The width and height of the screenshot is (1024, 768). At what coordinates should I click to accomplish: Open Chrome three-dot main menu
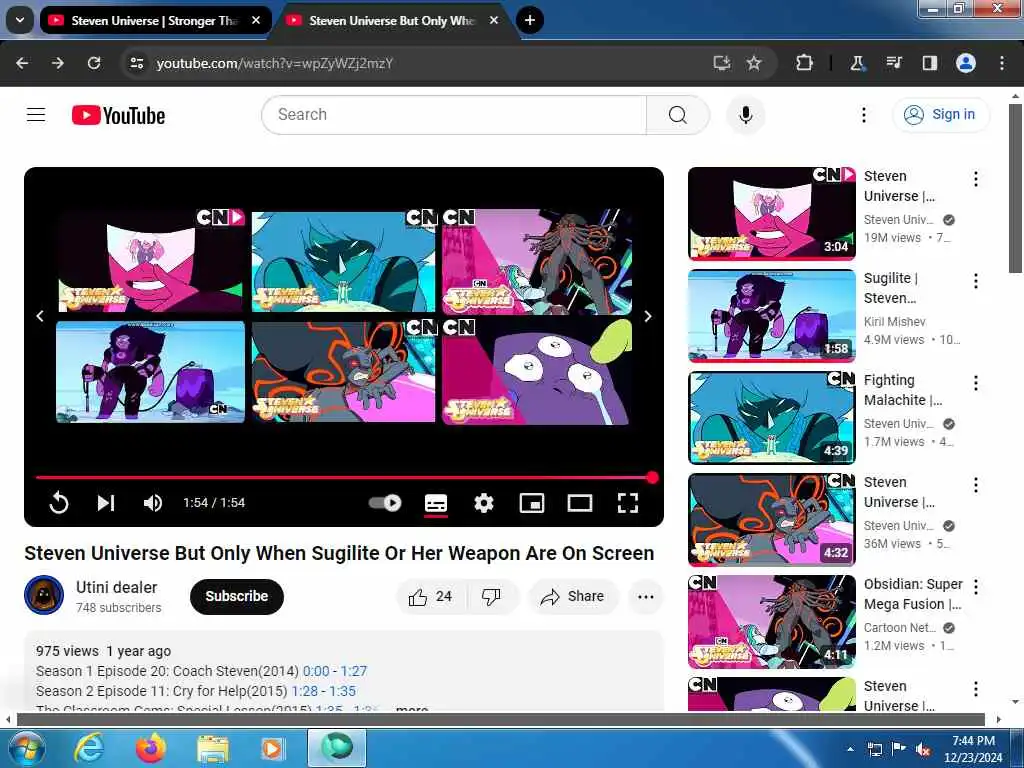[x=1002, y=63]
